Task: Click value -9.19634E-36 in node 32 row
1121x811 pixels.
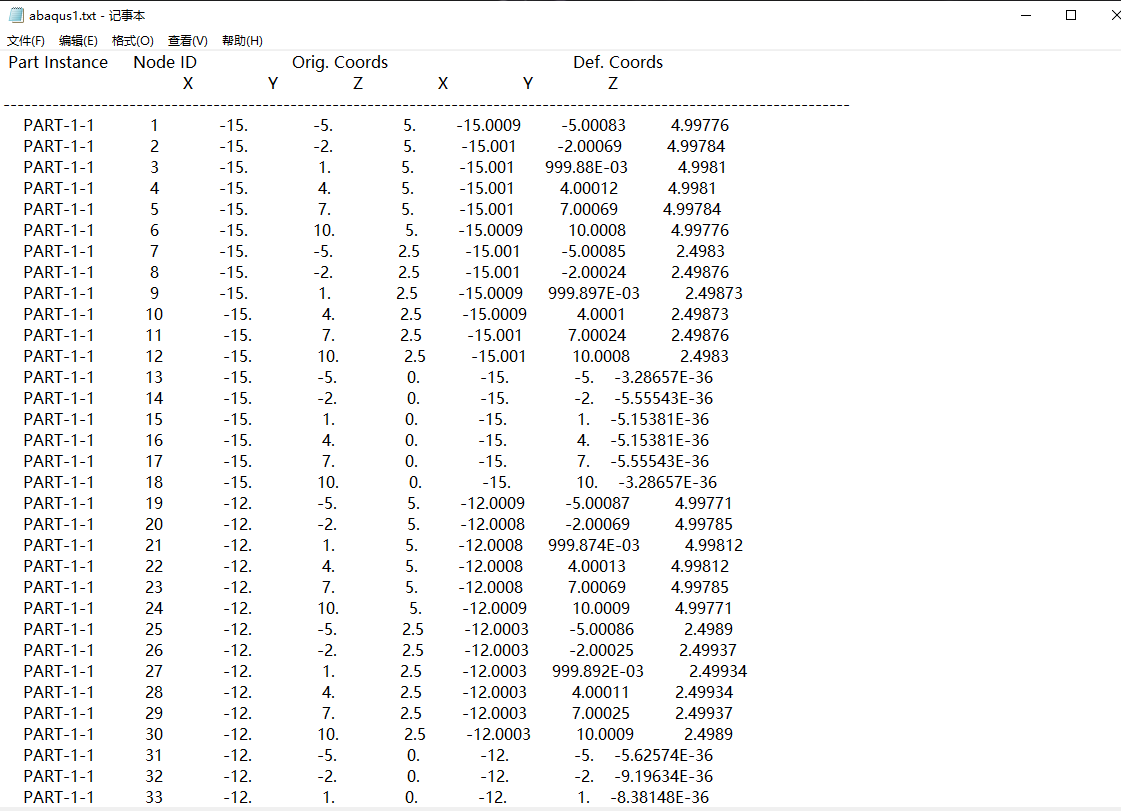Action: pos(663,777)
